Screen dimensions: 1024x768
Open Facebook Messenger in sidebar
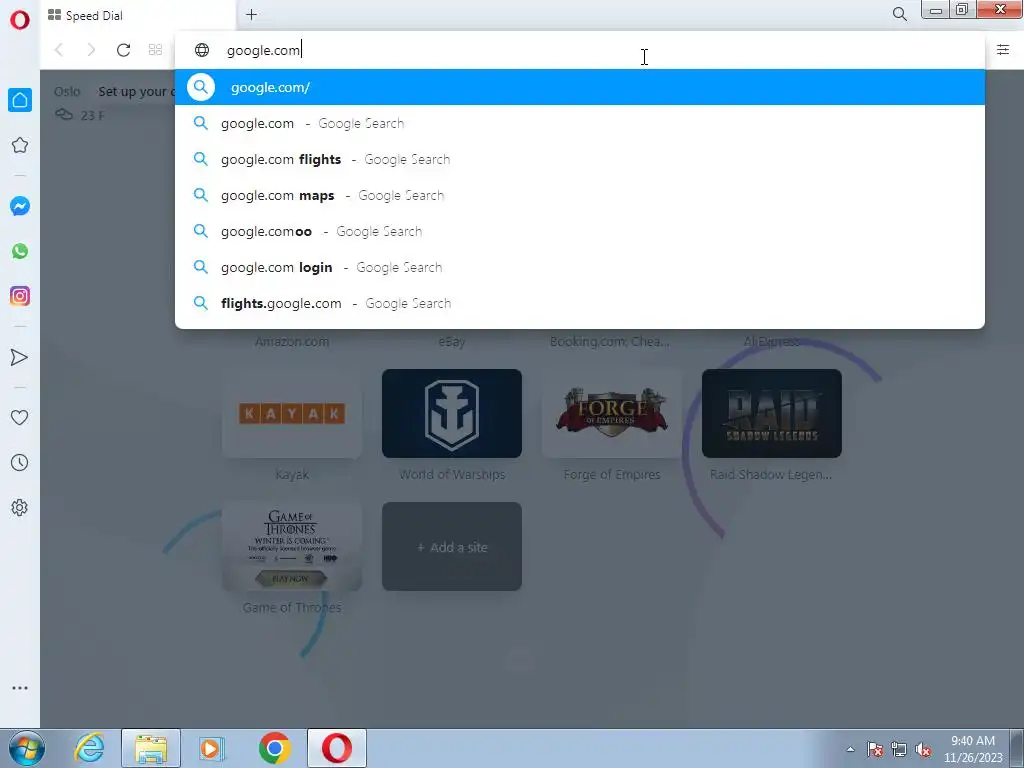(20, 206)
